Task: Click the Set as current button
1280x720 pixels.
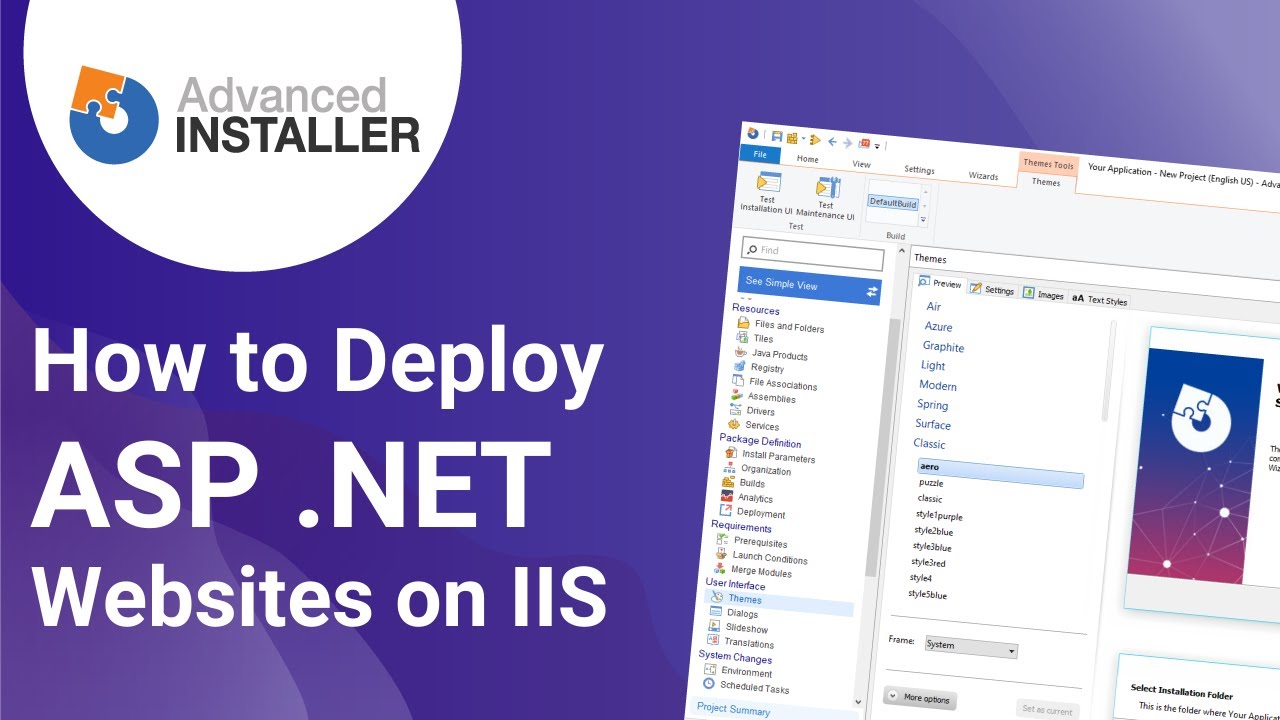Action: [x=1047, y=711]
